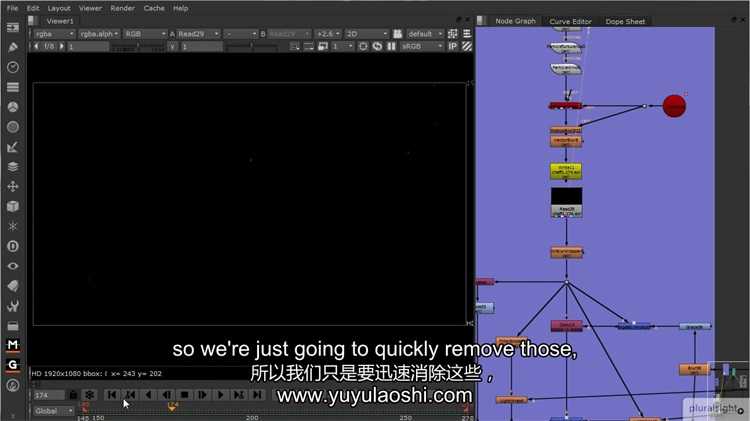Screen dimensions: 750x421
Task: Open the MetaData tag icon menu
Action: pyautogui.click(x=13, y=286)
